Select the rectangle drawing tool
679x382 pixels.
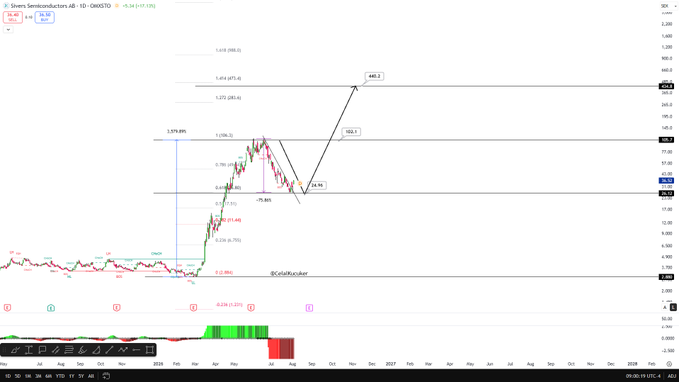pyautogui.click(x=150, y=350)
